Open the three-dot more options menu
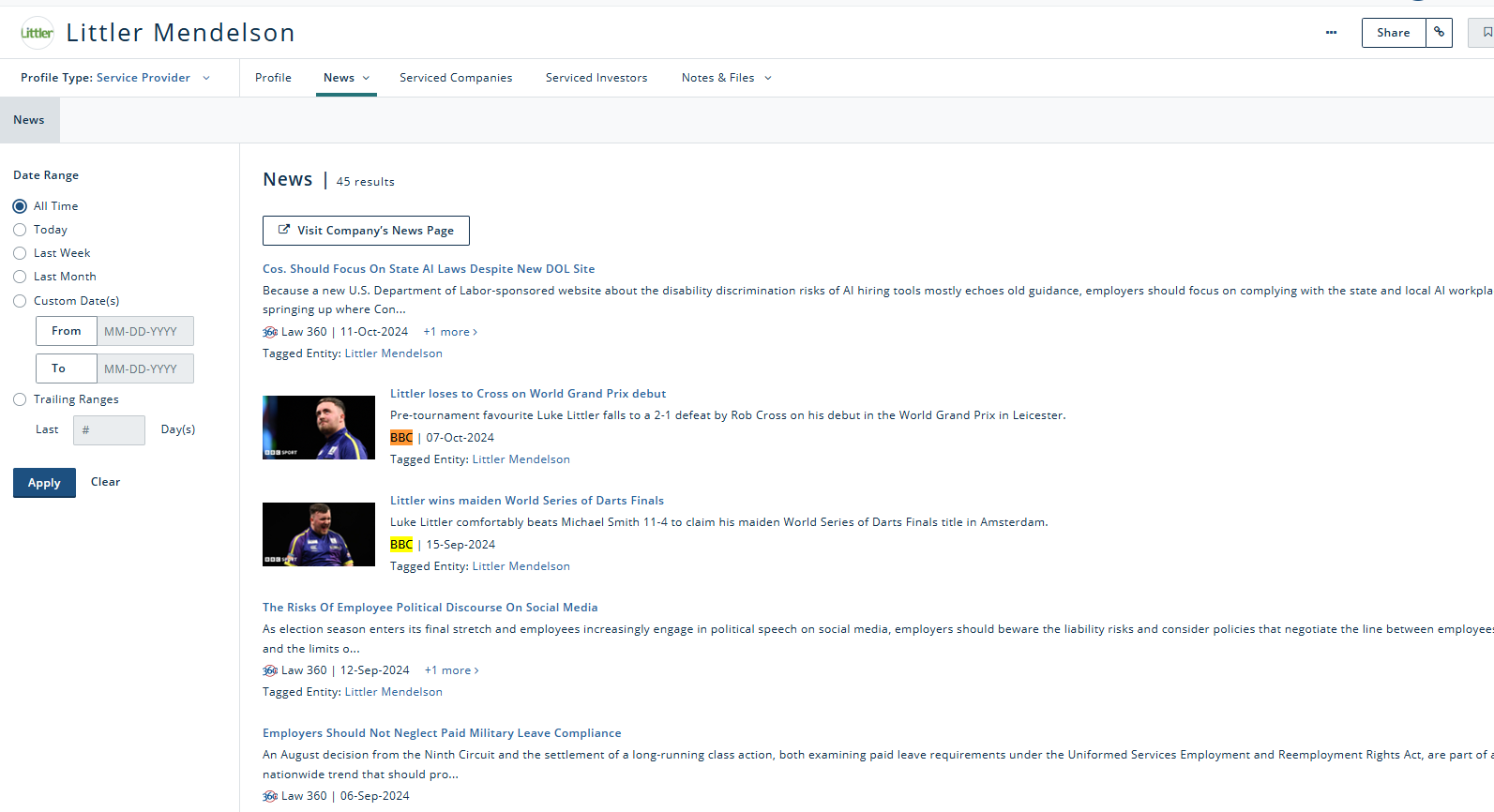 (1331, 33)
